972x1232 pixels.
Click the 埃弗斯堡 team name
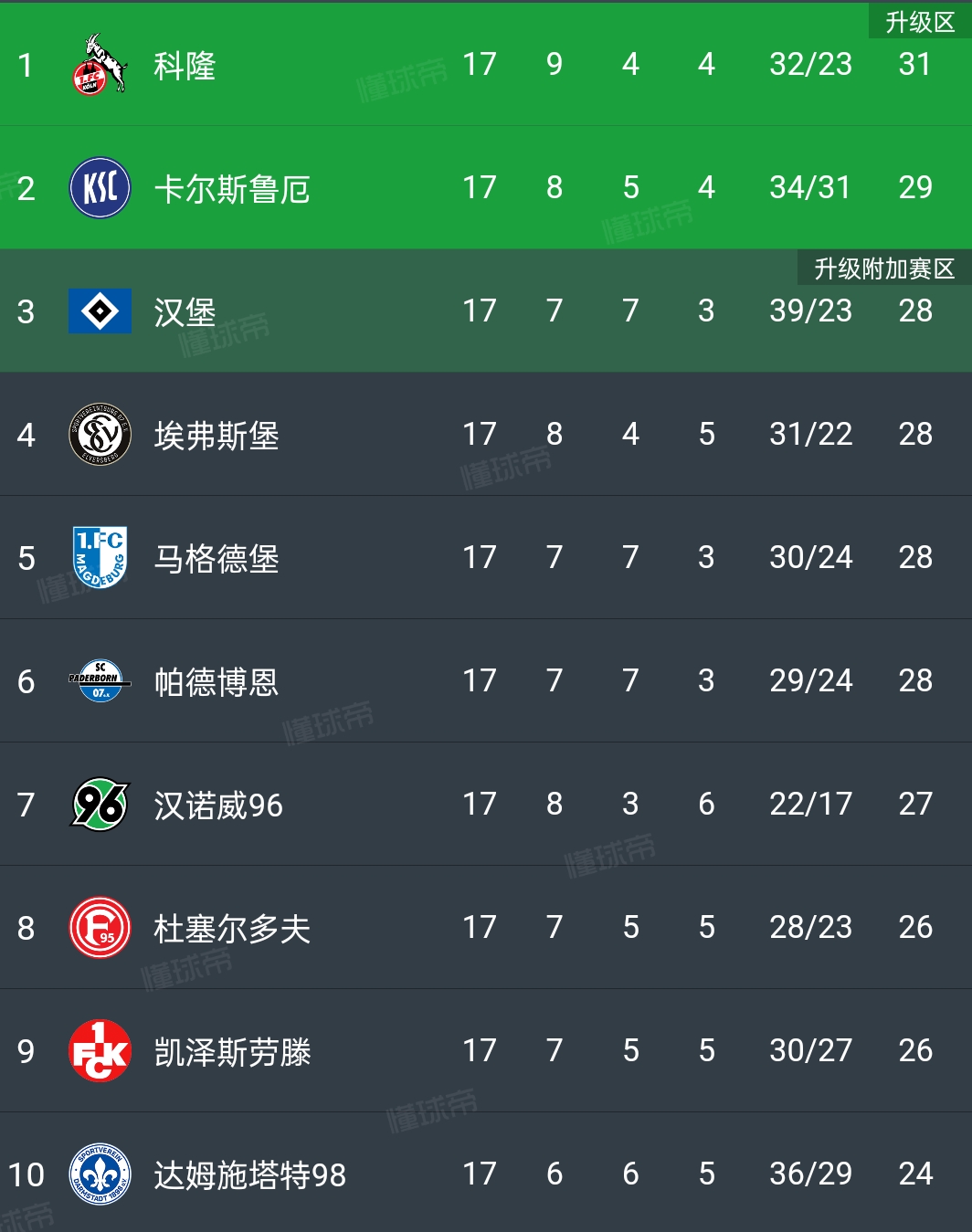(x=217, y=436)
